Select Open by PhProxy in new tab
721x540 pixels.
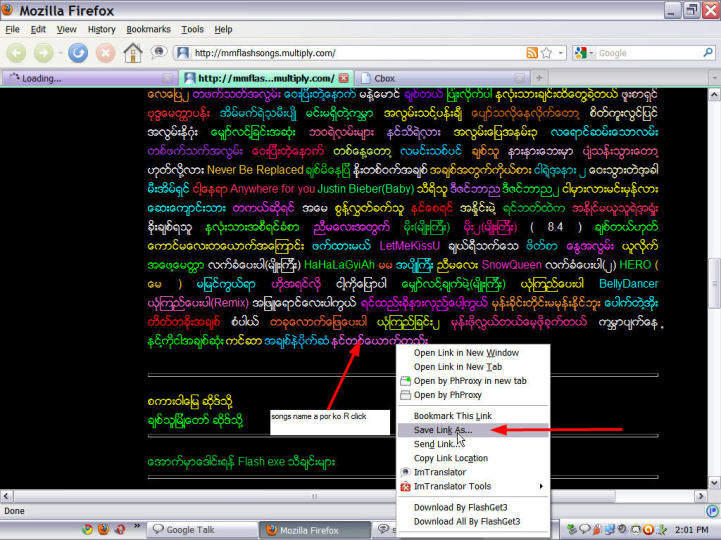coord(474,381)
